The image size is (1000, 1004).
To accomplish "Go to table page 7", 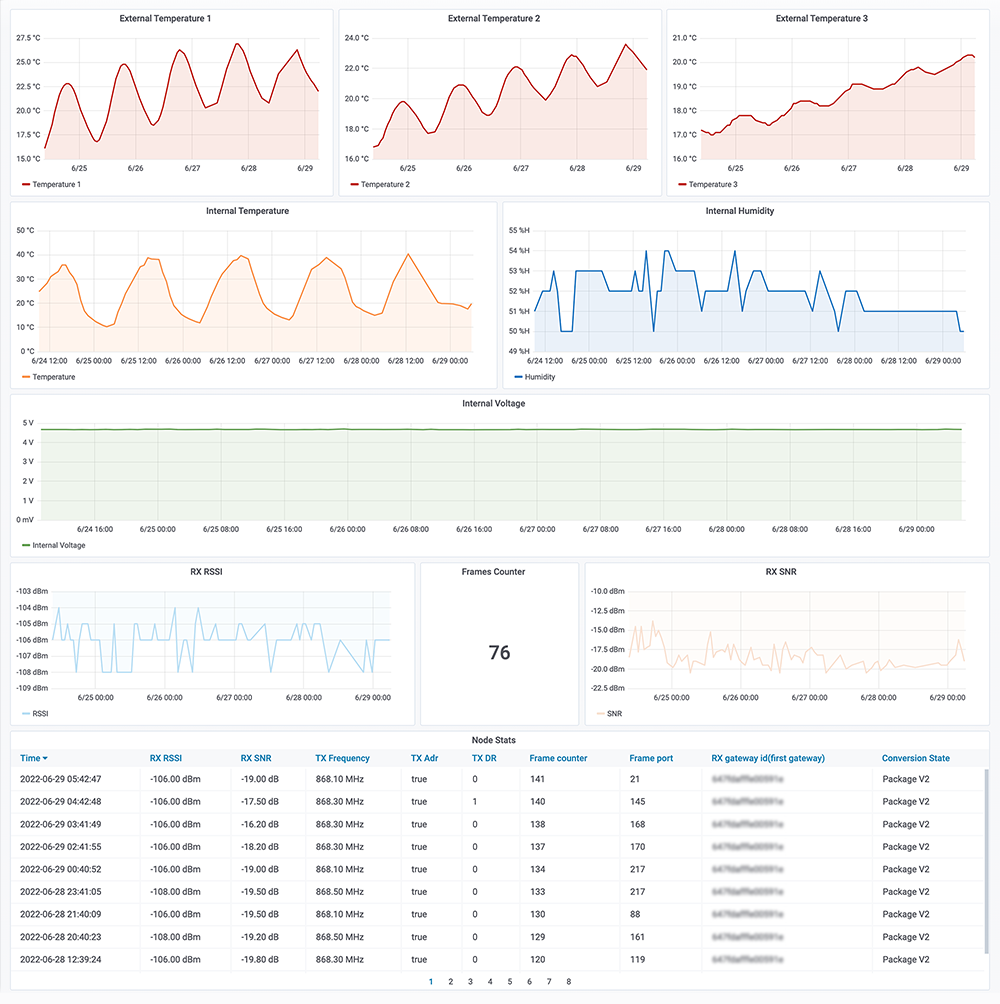I will click(549, 982).
